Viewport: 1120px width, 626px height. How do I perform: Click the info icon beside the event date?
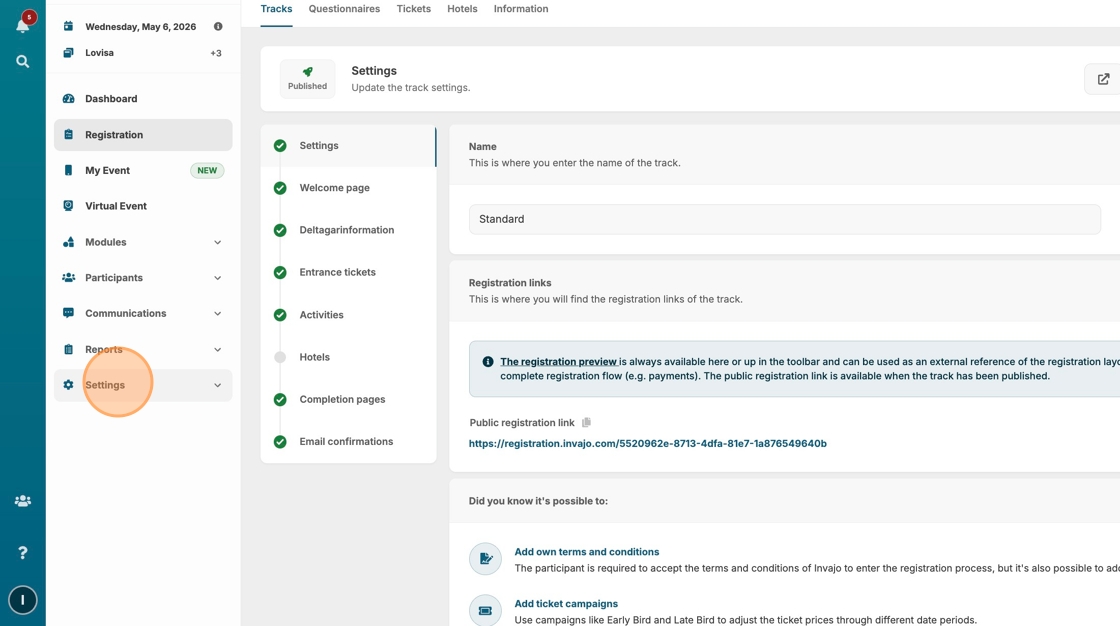(218, 27)
